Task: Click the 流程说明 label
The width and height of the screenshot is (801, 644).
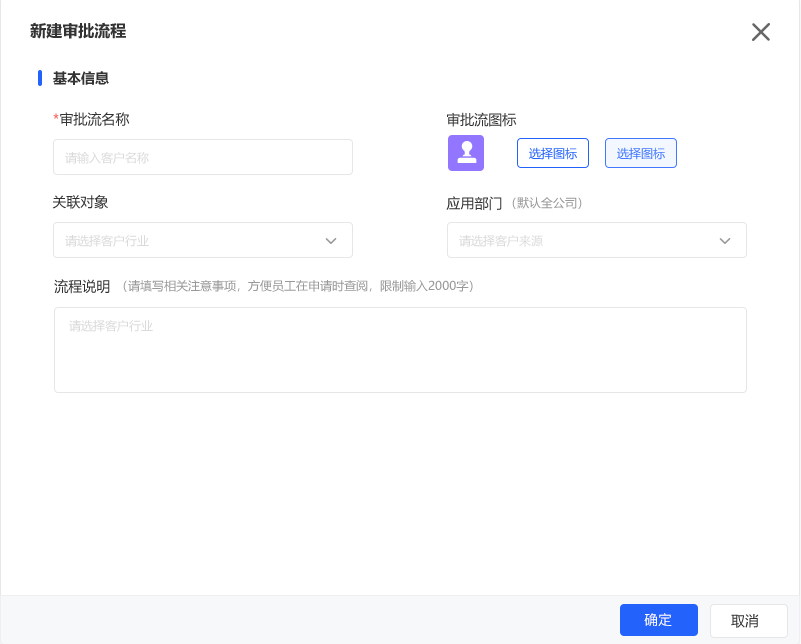Action: pyautogui.click(x=82, y=287)
